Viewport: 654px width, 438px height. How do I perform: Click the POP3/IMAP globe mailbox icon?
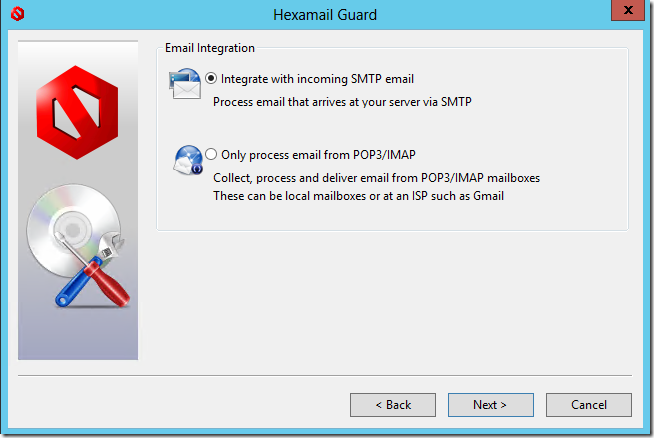(x=188, y=160)
